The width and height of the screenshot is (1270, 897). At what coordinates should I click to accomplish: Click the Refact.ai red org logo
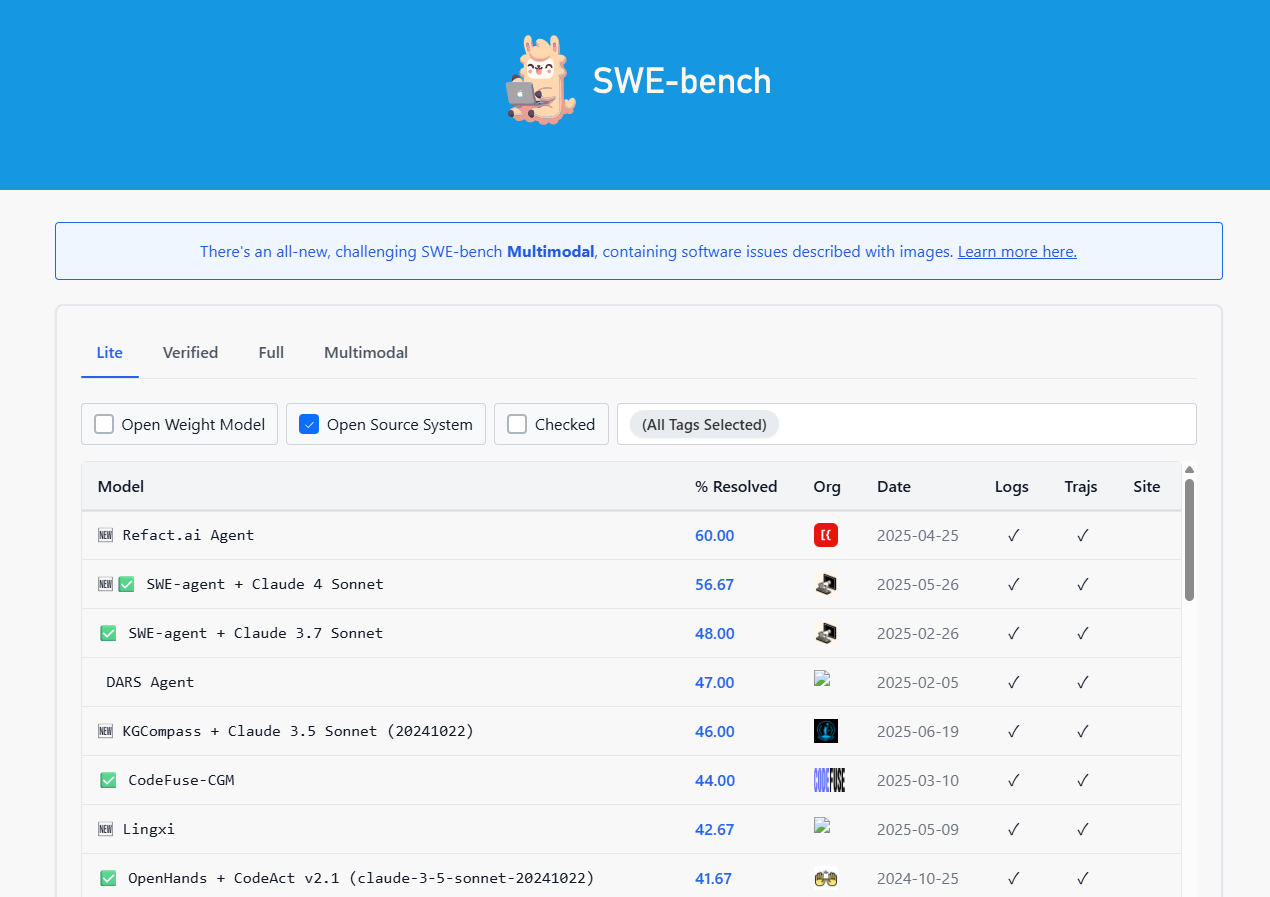826,535
